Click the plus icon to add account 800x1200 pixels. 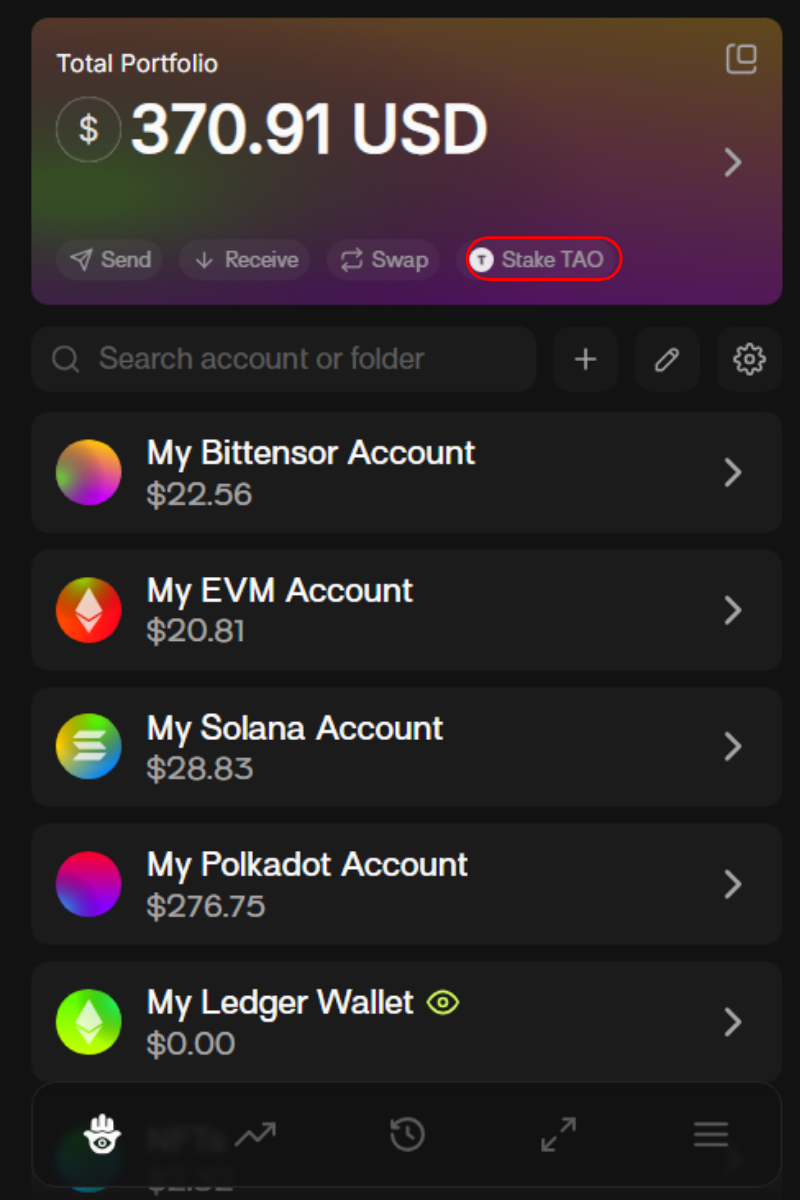point(586,359)
